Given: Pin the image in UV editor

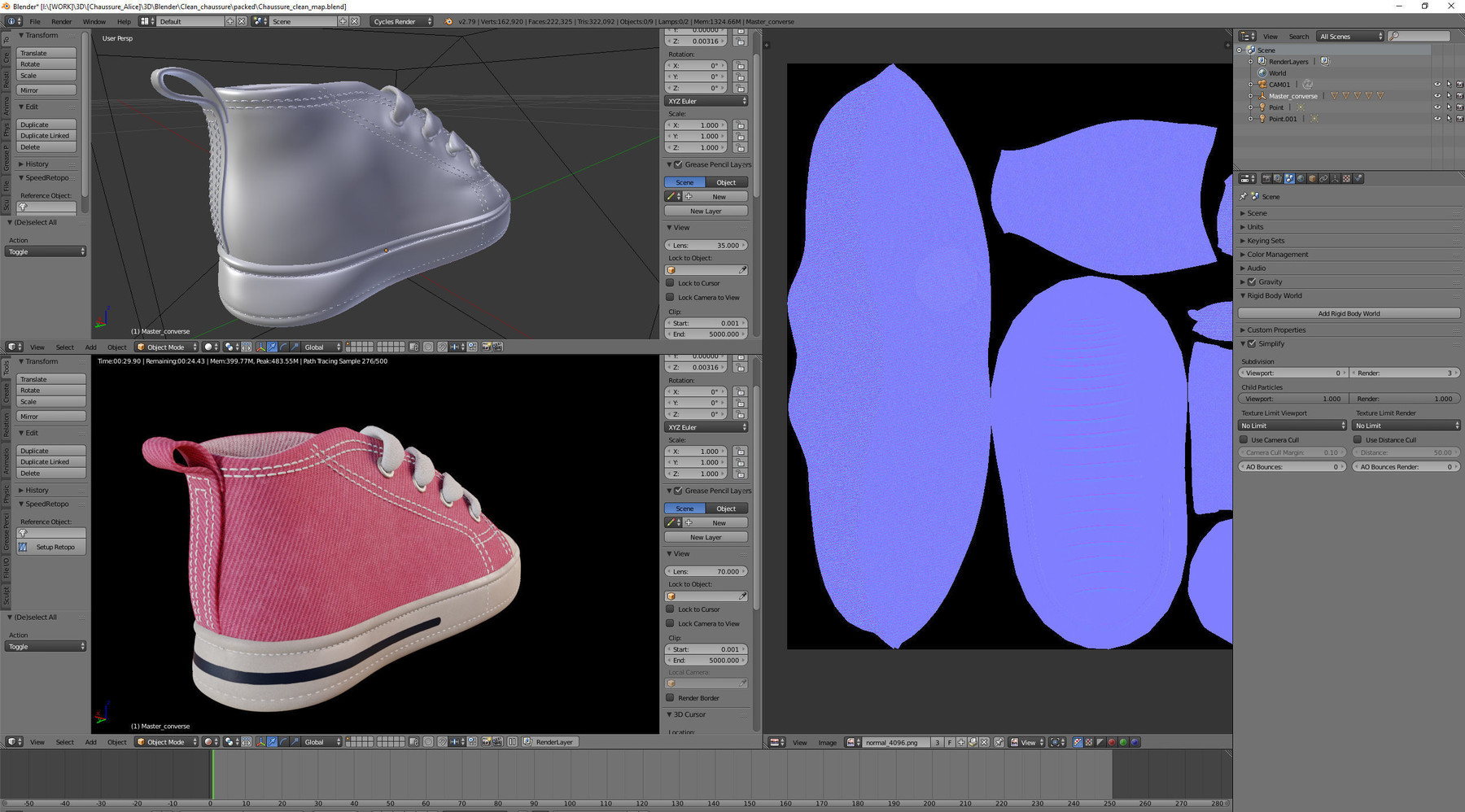Looking at the screenshot, I should click(999, 742).
